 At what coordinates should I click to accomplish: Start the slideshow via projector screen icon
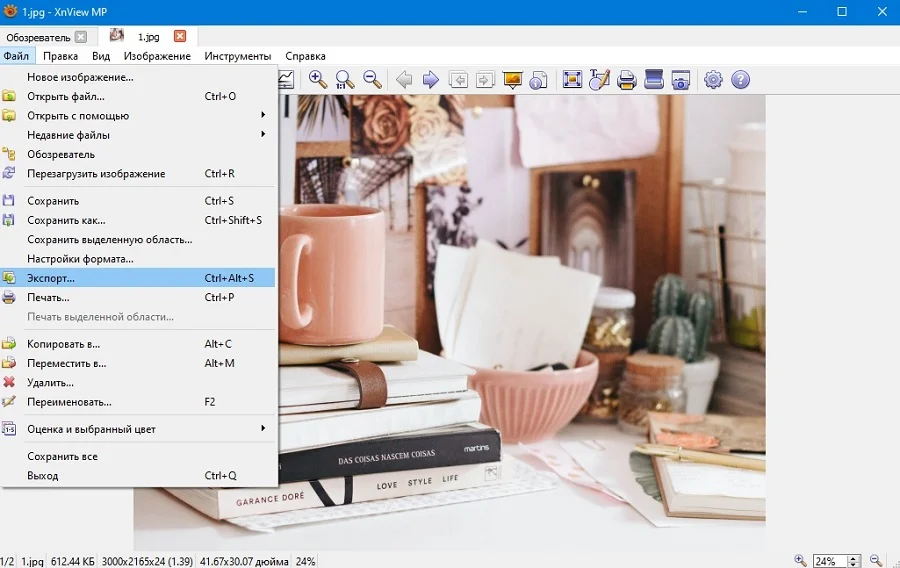point(512,79)
